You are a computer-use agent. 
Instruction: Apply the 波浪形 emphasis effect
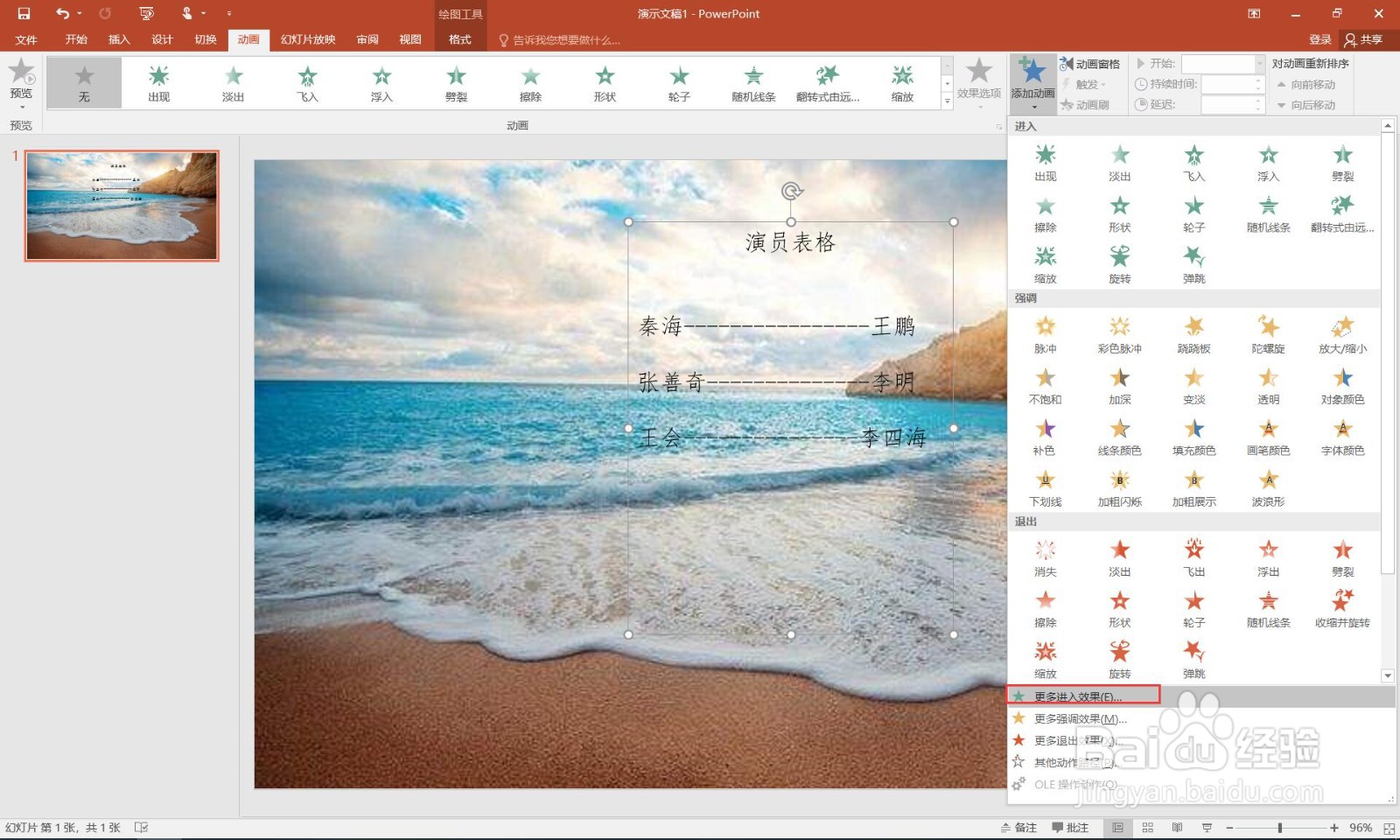(x=1269, y=488)
